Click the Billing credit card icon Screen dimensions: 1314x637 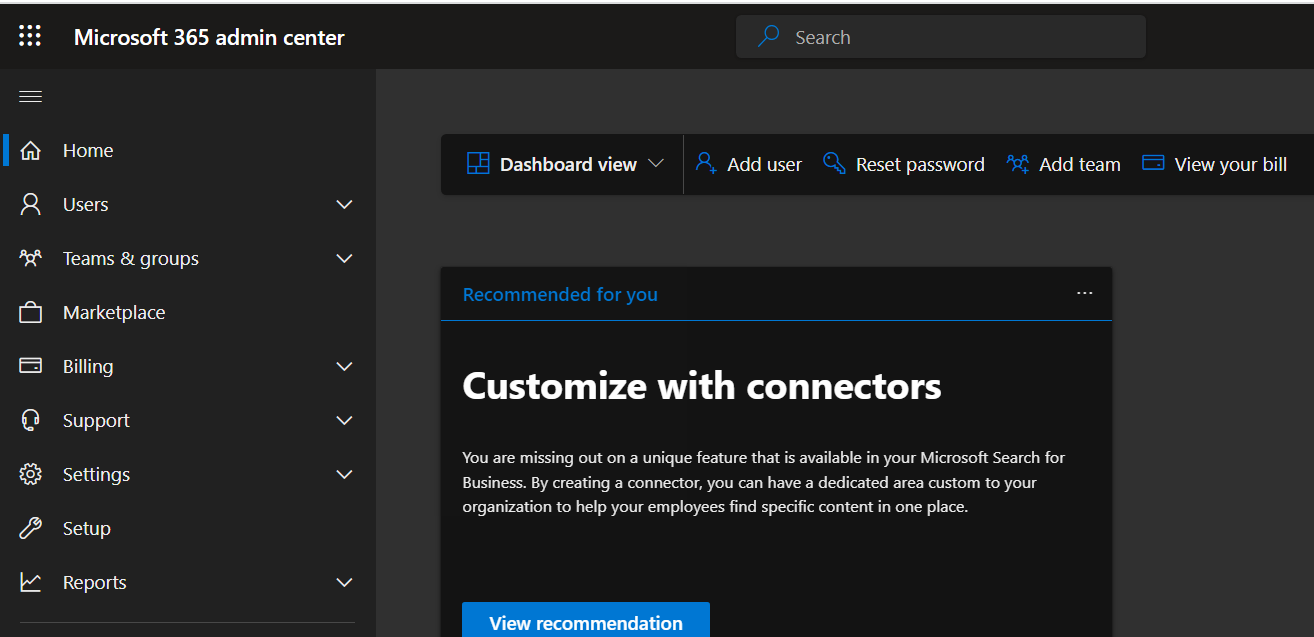pyautogui.click(x=31, y=366)
